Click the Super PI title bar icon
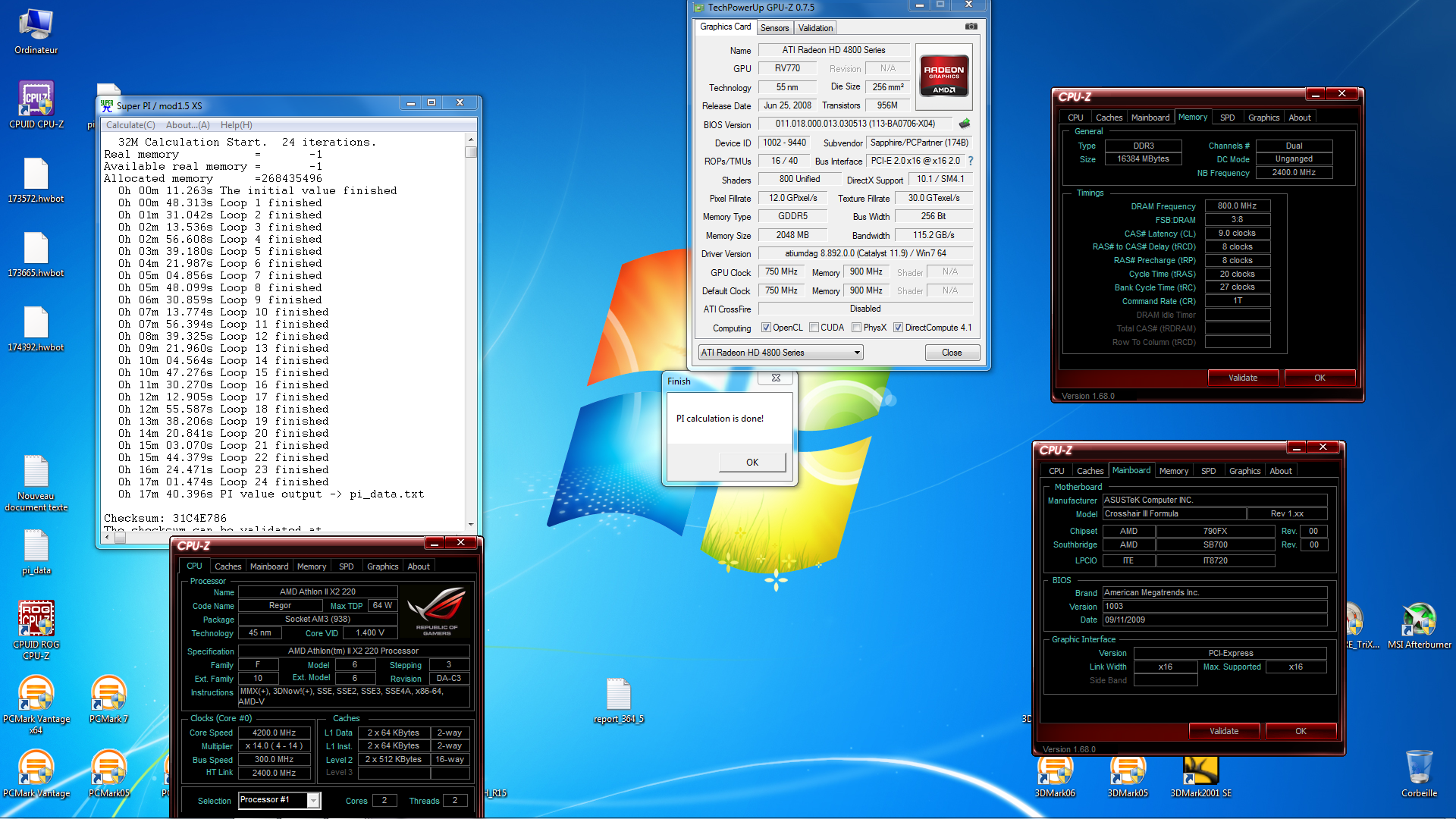1456x819 pixels. click(107, 105)
